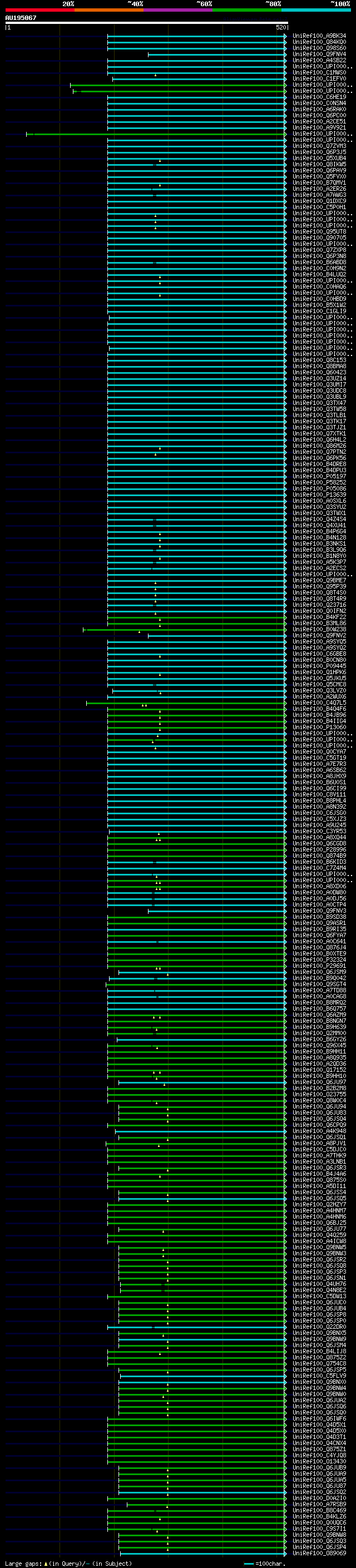Select the query name AU195067
Viewport: 356px width, 1568px height.
[x=21, y=18]
